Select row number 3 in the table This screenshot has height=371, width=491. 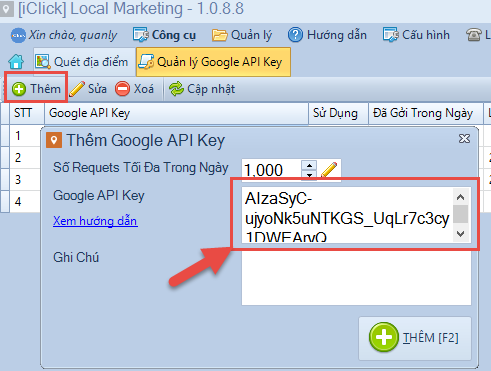18,180
